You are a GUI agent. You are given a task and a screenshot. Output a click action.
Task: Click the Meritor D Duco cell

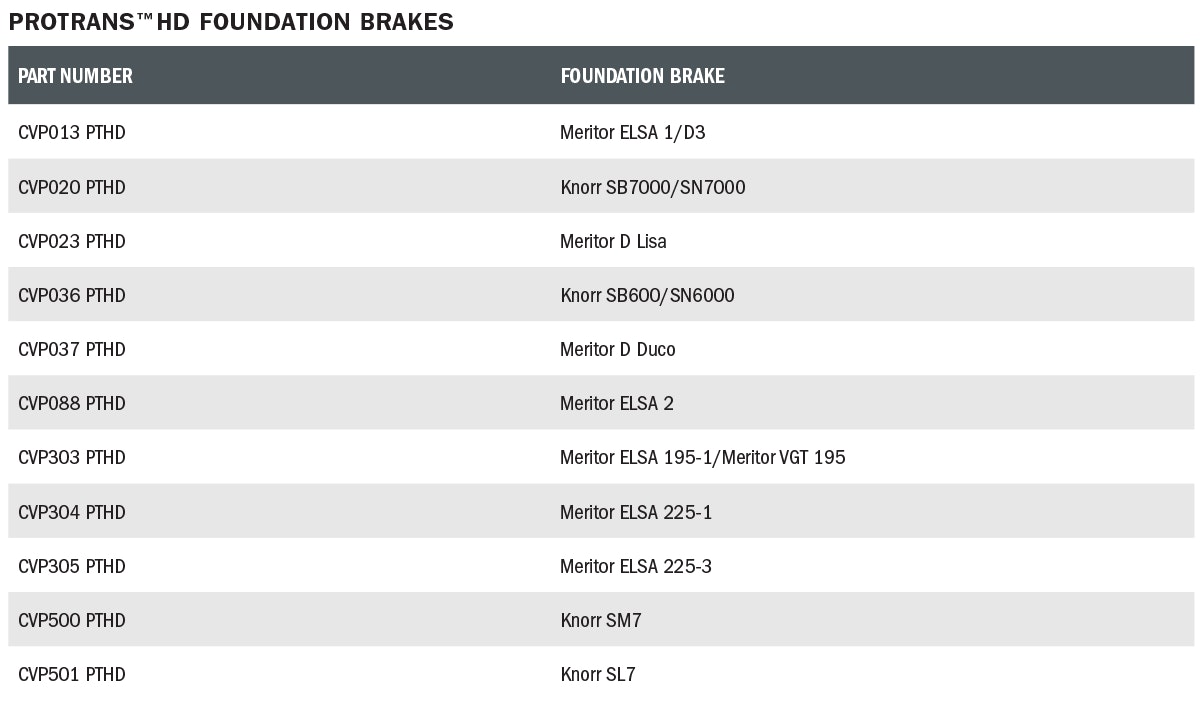pyautogui.click(x=617, y=349)
